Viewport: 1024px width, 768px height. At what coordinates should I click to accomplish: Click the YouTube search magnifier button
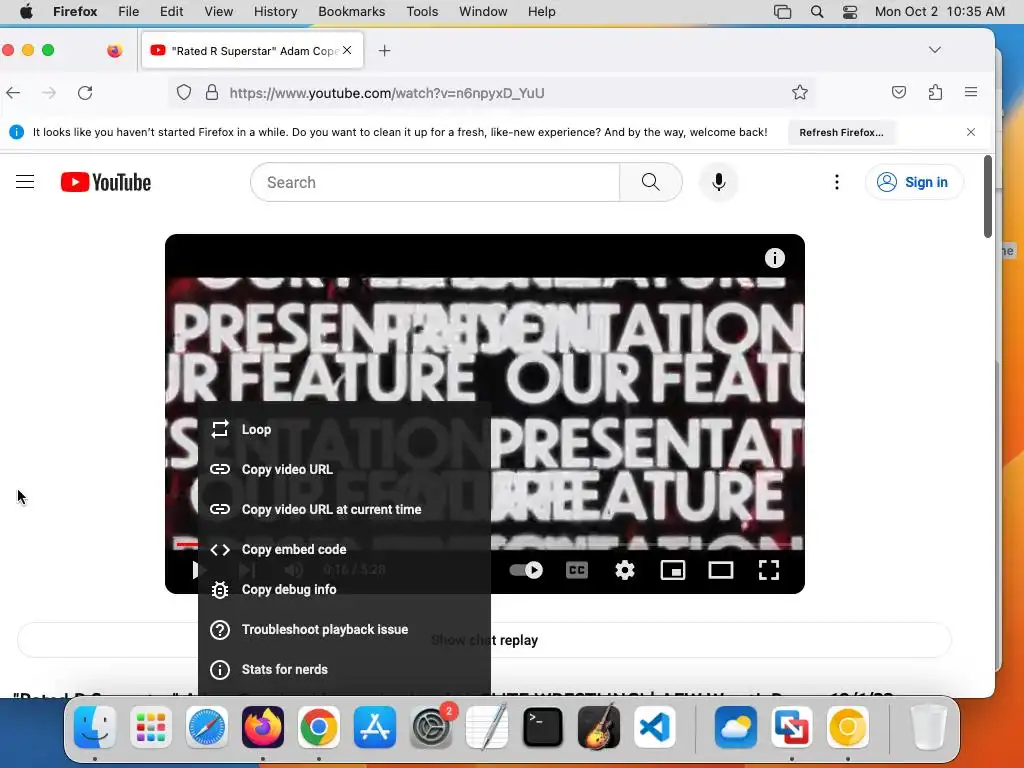point(650,182)
